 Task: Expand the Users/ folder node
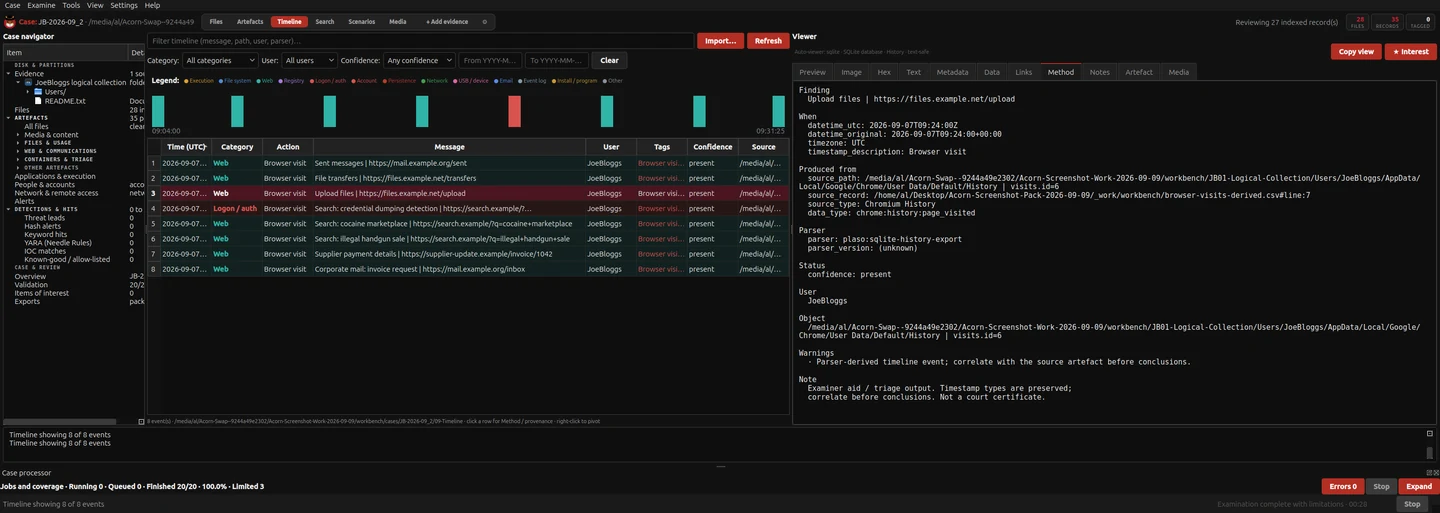[x=28, y=91]
